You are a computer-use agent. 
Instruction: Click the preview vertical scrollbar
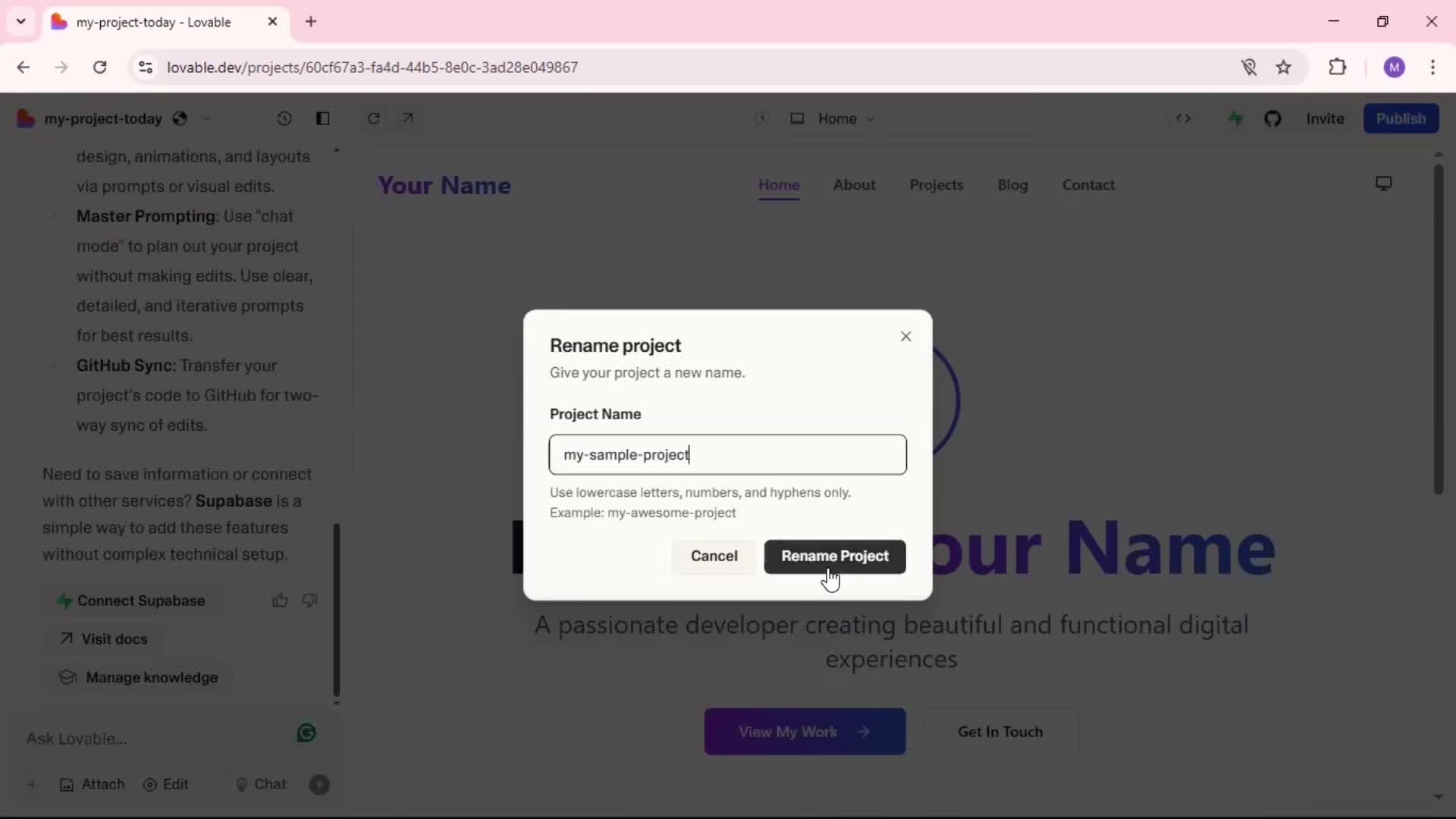point(1438,330)
